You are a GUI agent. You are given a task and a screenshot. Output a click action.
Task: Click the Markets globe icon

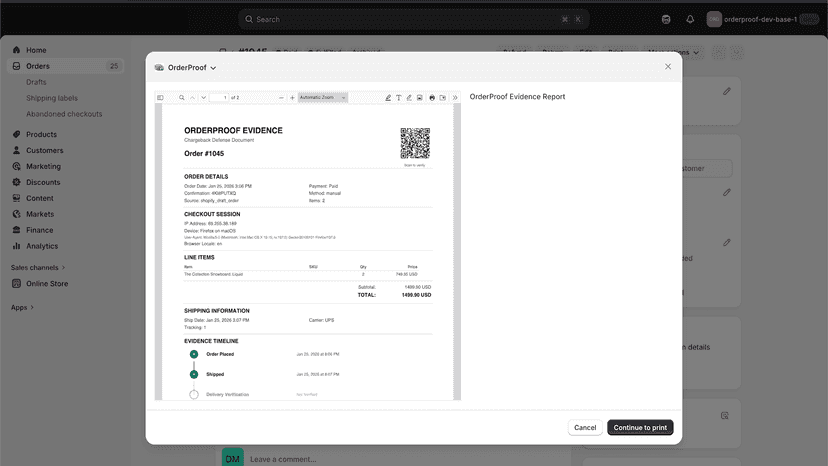click(16, 214)
